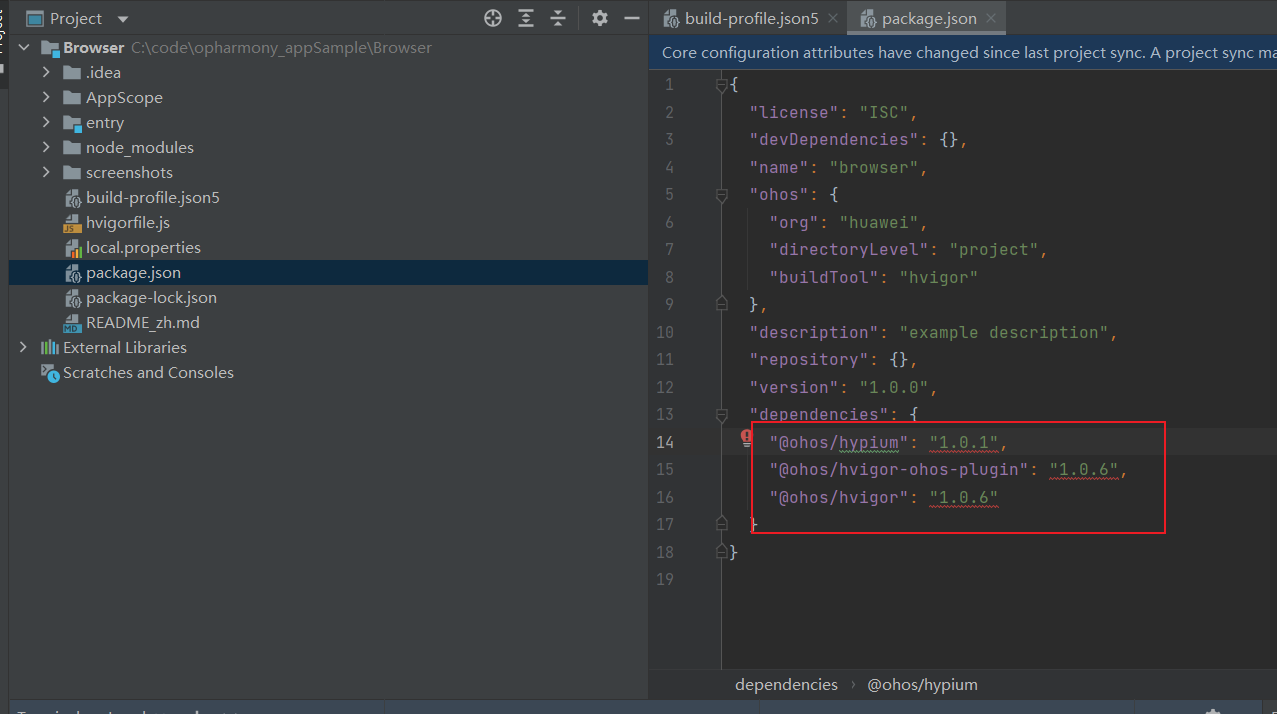Viewport: 1277px width, 714px height.
Task: Click the local.properties file icon
Action: [x=72, y=248]
